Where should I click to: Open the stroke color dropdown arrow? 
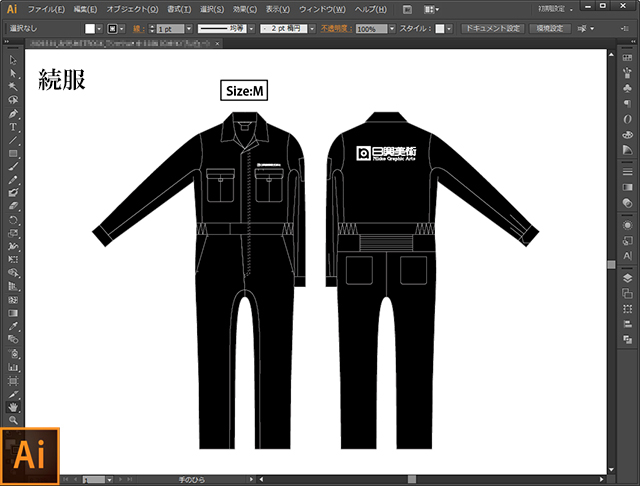(x=122, y=29)
